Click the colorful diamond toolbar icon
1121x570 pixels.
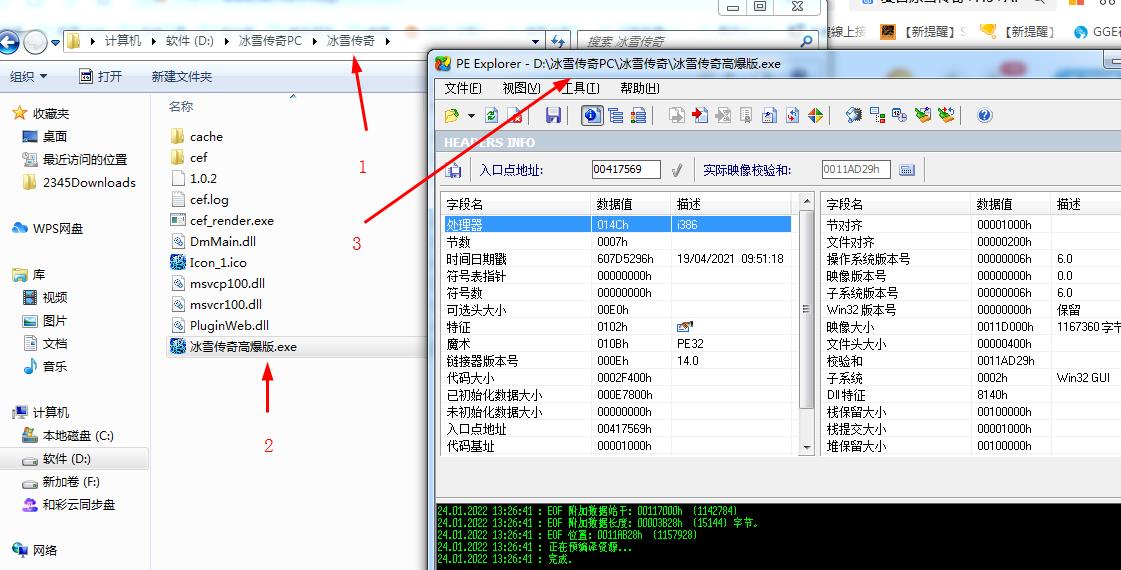point(815,116)
